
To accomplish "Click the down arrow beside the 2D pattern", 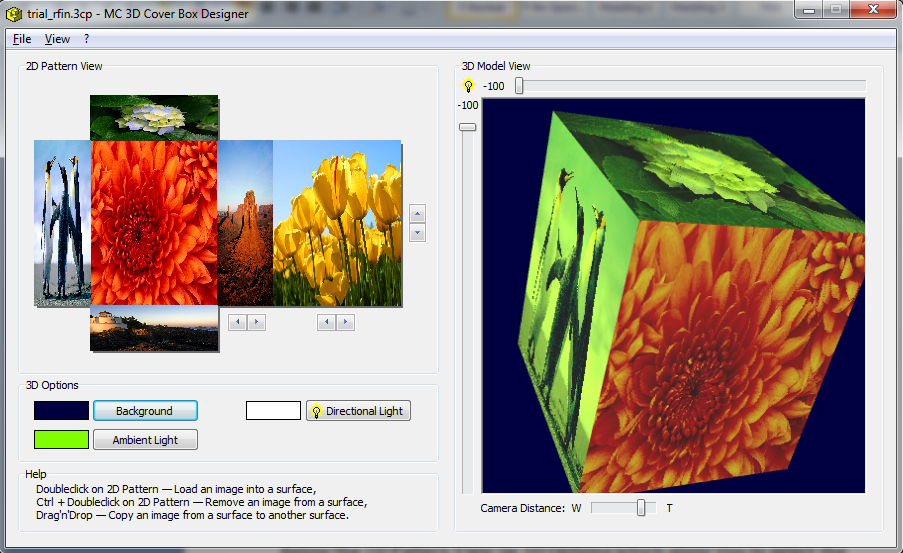I will coord(418,233).
